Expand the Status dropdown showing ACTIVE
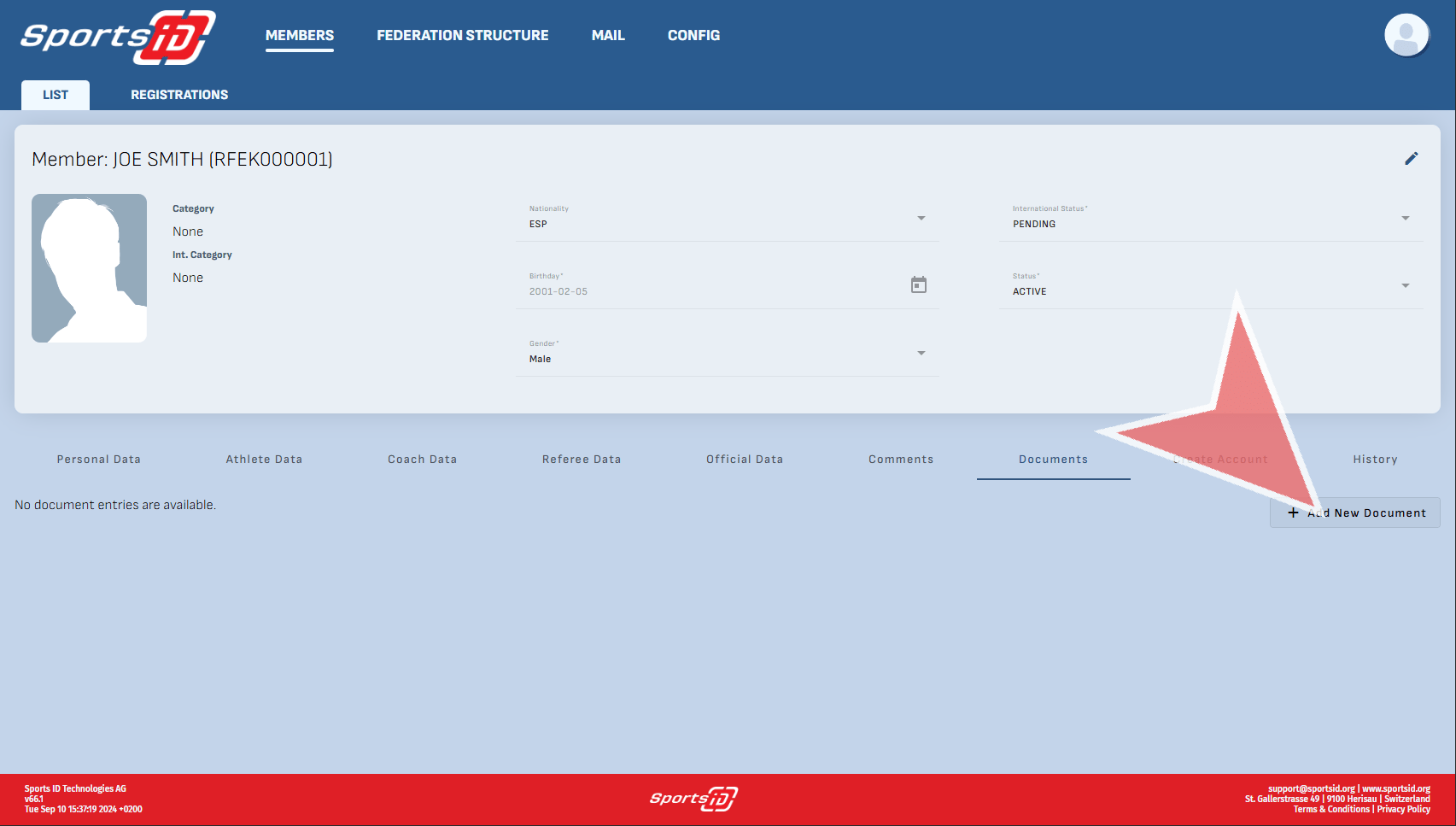Viewport: 1456px width, 826px height. tap(1404, 286)
